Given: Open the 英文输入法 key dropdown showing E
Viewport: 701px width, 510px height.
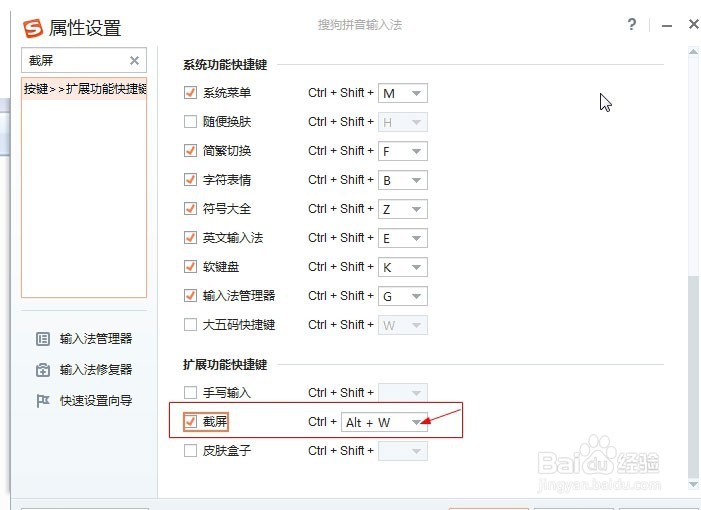Looking at the screenshot, I should tap(403, 238).
